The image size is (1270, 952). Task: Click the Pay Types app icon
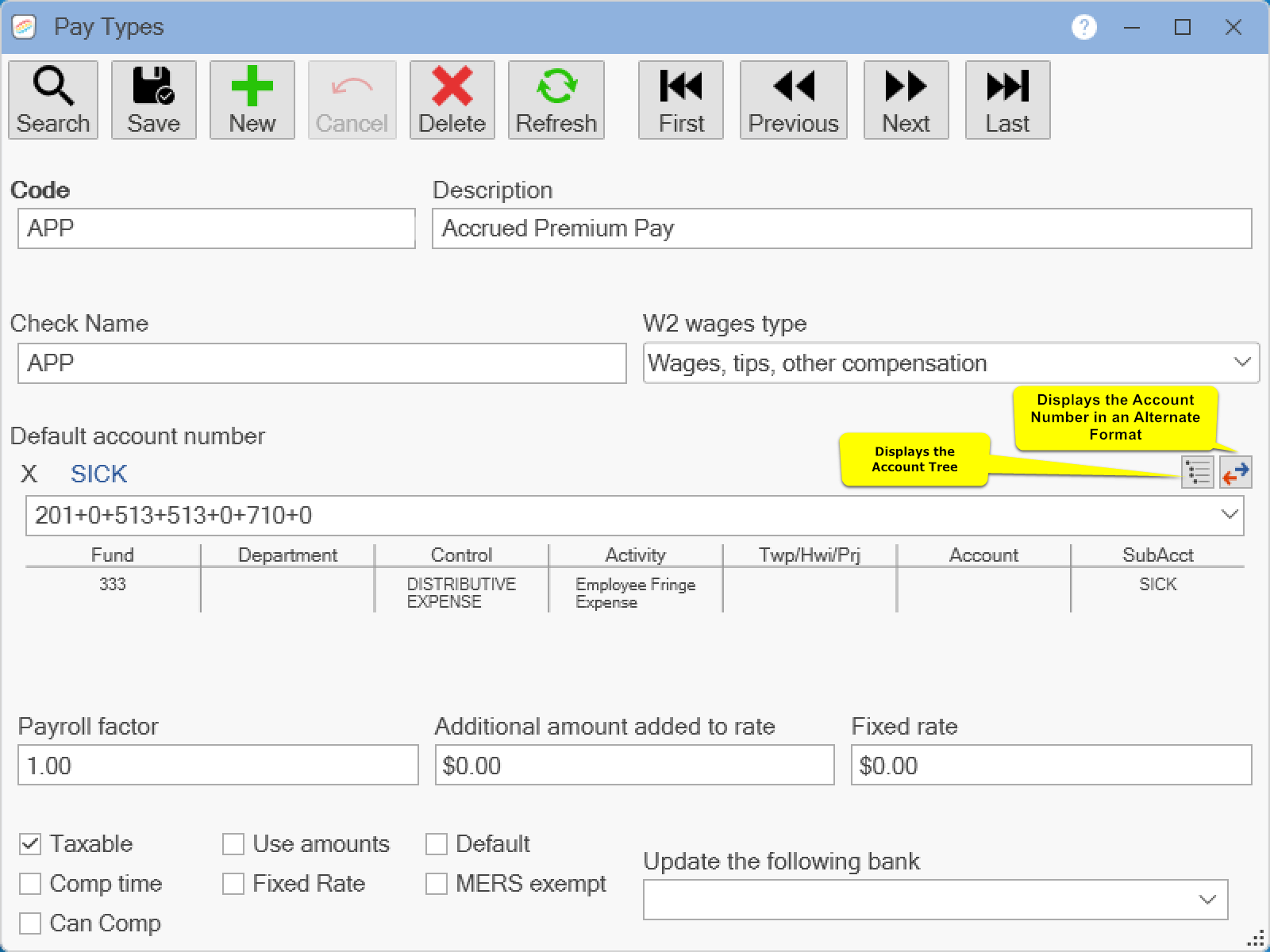tap(25, 27)
